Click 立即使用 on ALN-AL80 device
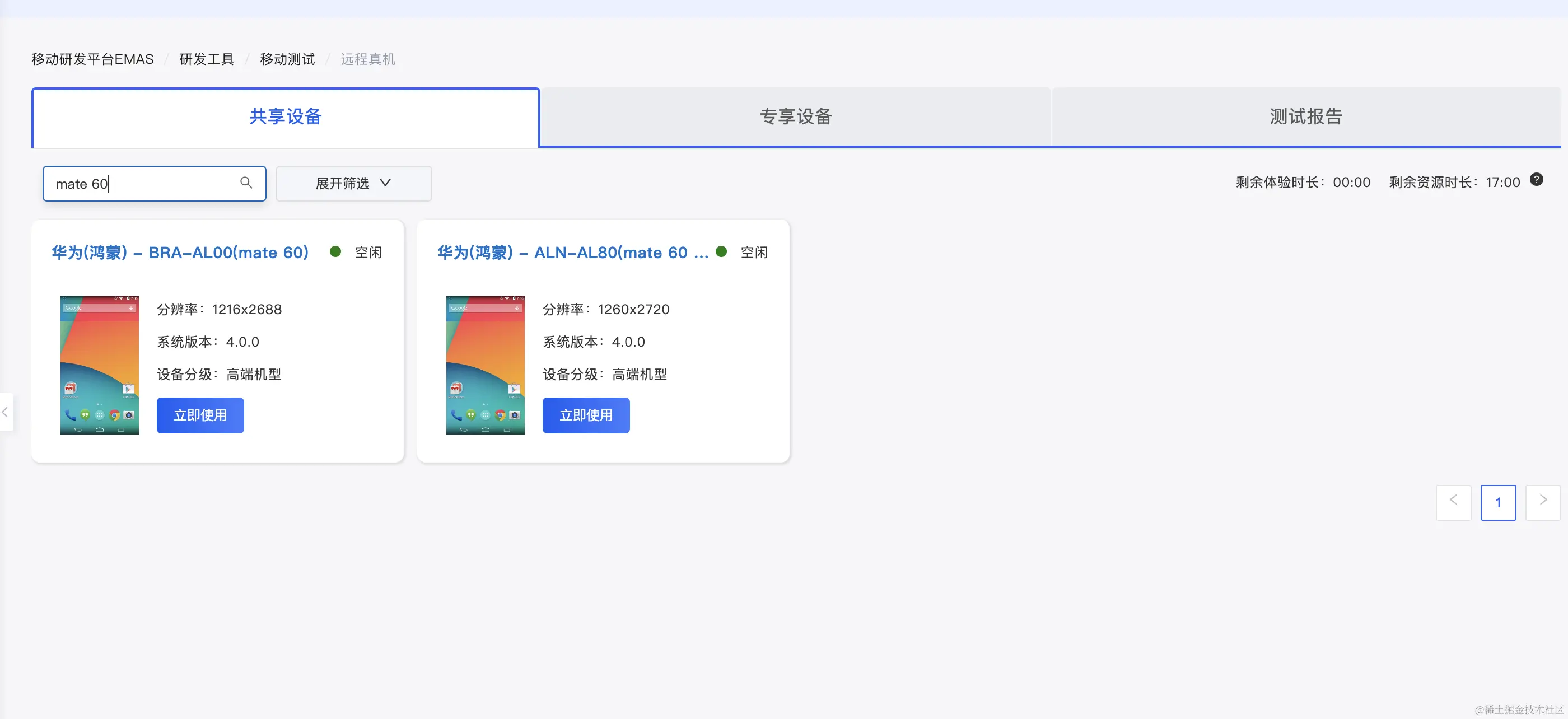Image resolution: width=1568 pixels, height=719 pixels. (586, 415)
